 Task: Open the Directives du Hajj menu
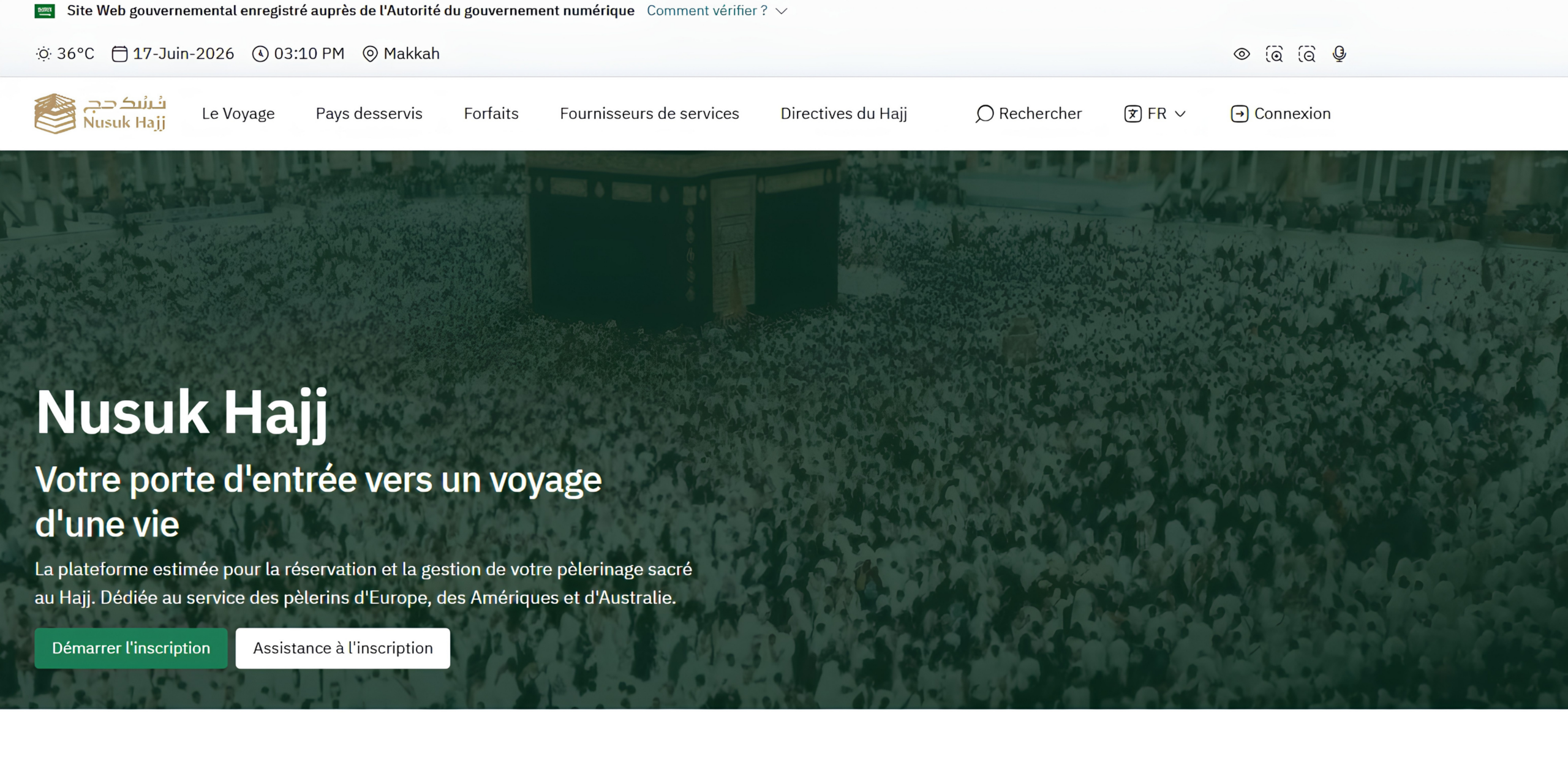pos(844,114)
